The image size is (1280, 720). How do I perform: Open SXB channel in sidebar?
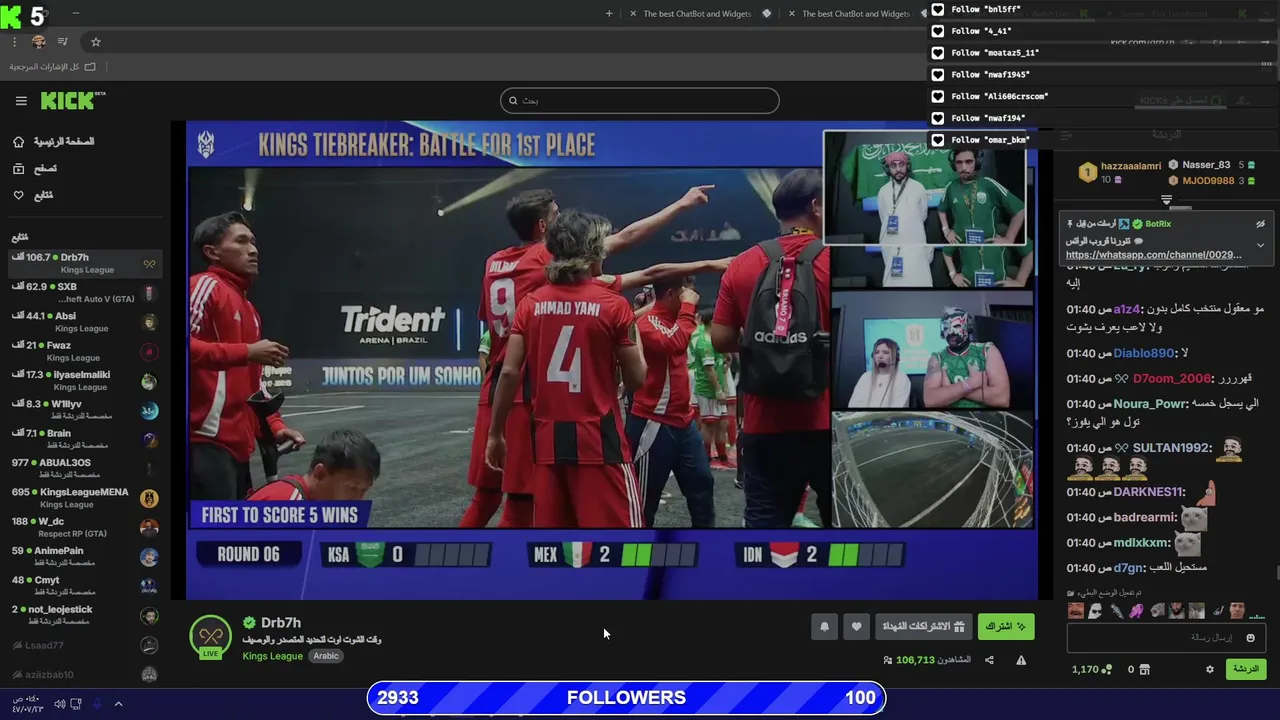pyautogui.click(x=84, y=292)
